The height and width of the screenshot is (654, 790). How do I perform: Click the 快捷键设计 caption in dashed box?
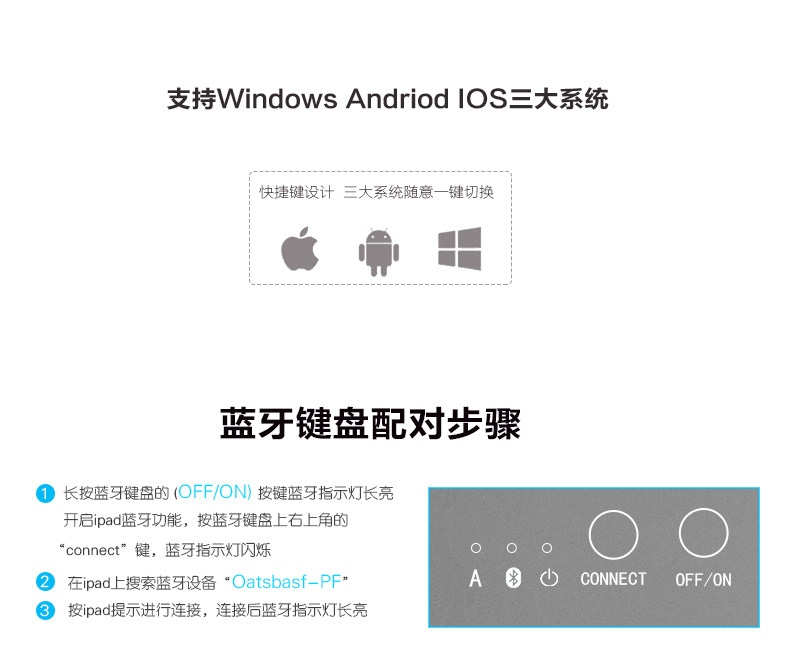click(296, 192)
